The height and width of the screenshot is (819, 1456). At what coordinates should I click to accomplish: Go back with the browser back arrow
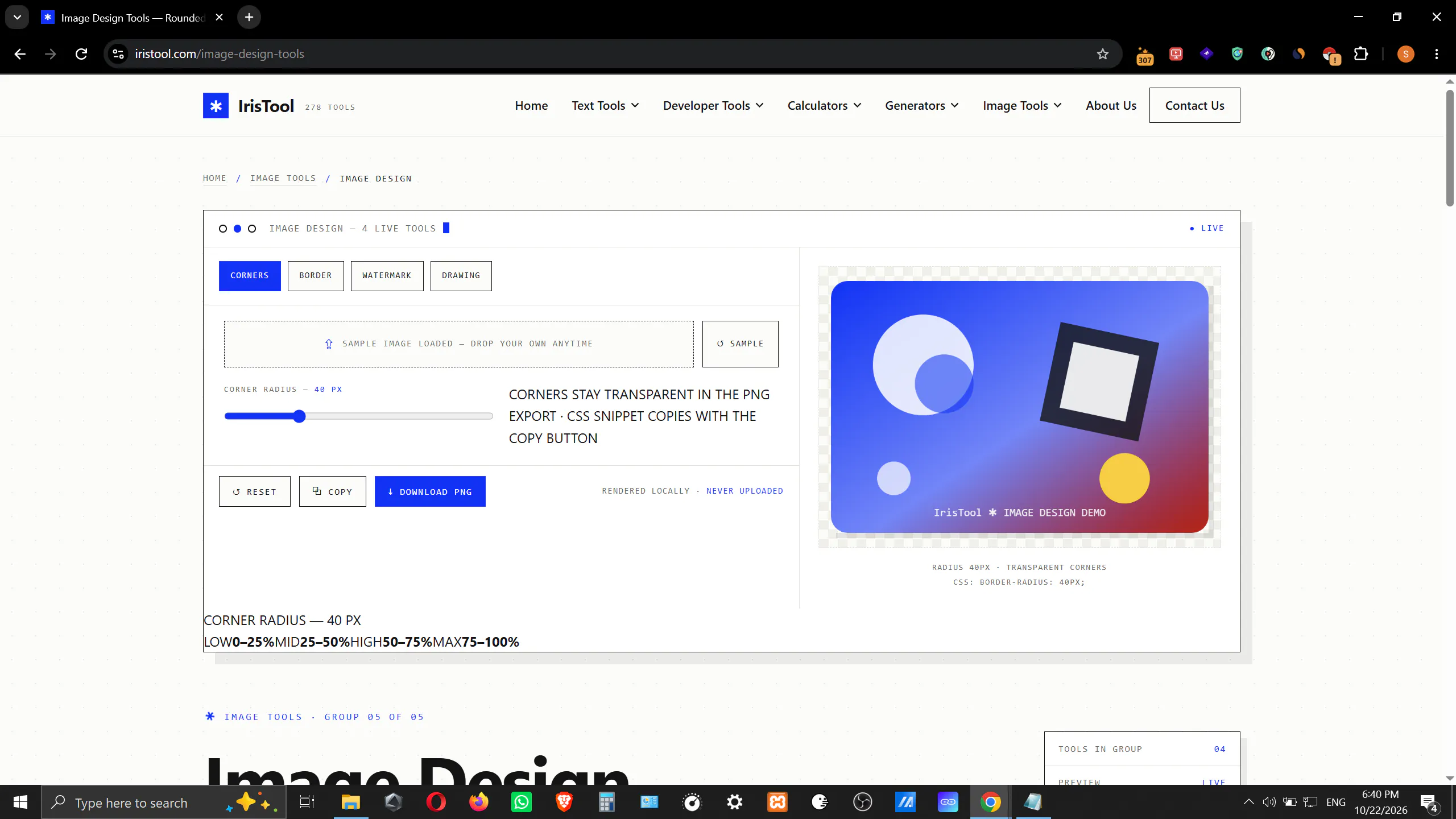pos(20,54)
